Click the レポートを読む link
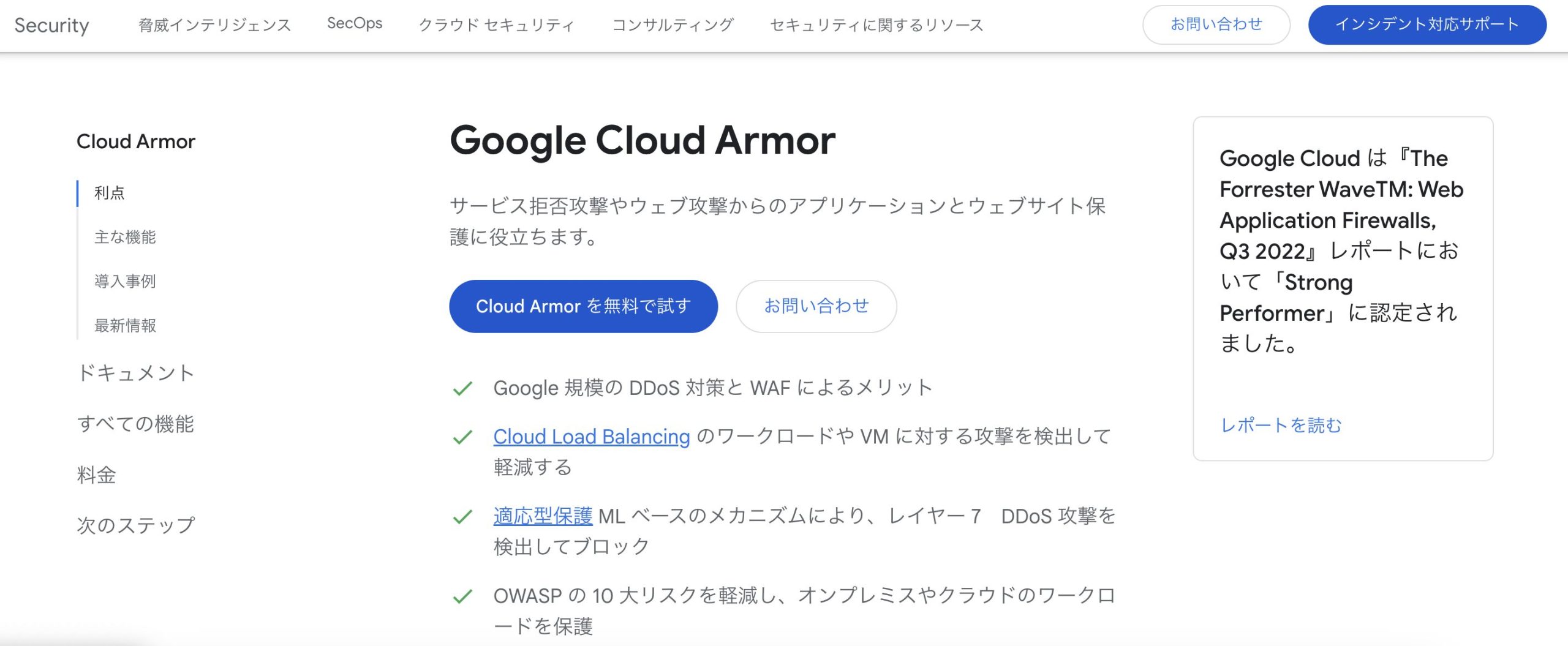 1281,425
